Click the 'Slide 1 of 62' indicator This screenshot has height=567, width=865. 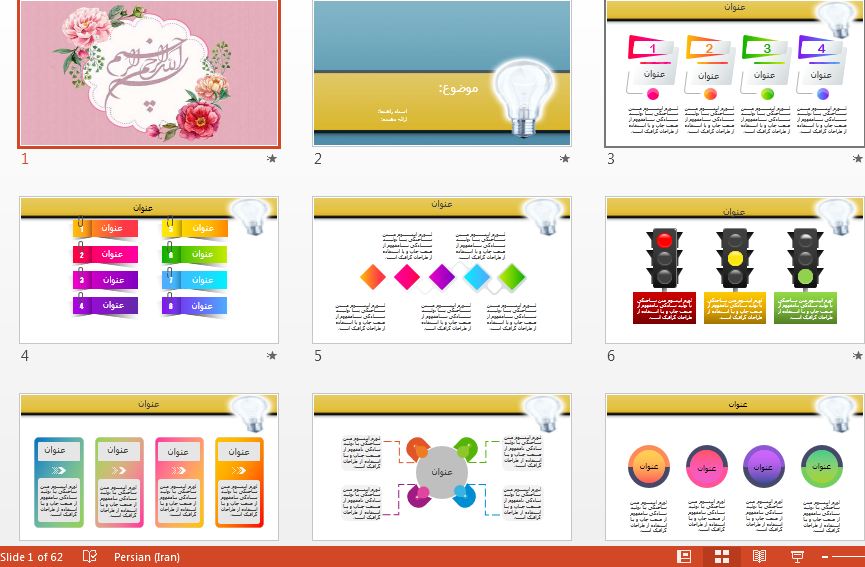click(x=33, y=556)
